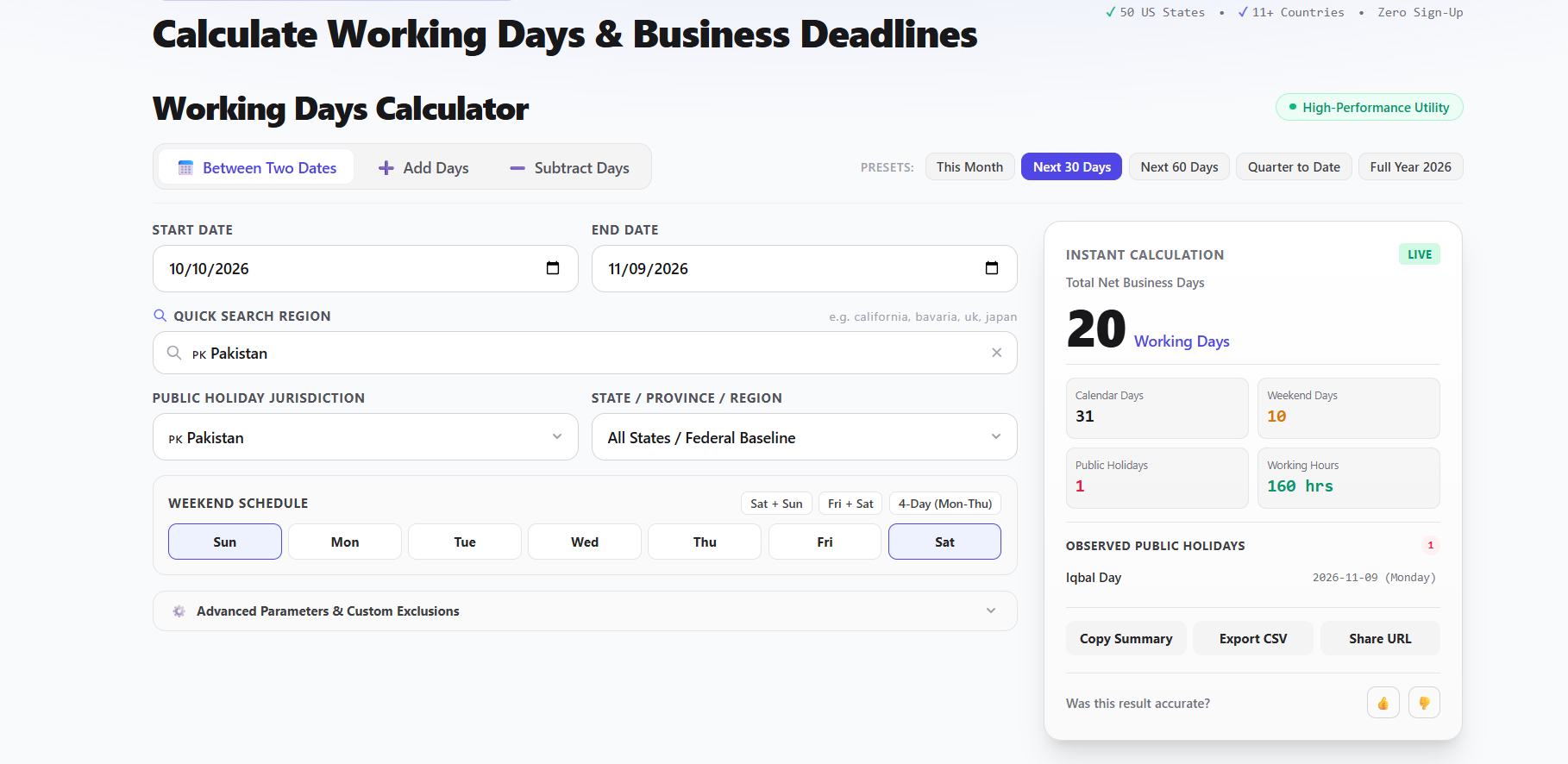1568x764 pixels.
Task: Toggle Sun as a weekend day
Action: click(x=225, y=542)
